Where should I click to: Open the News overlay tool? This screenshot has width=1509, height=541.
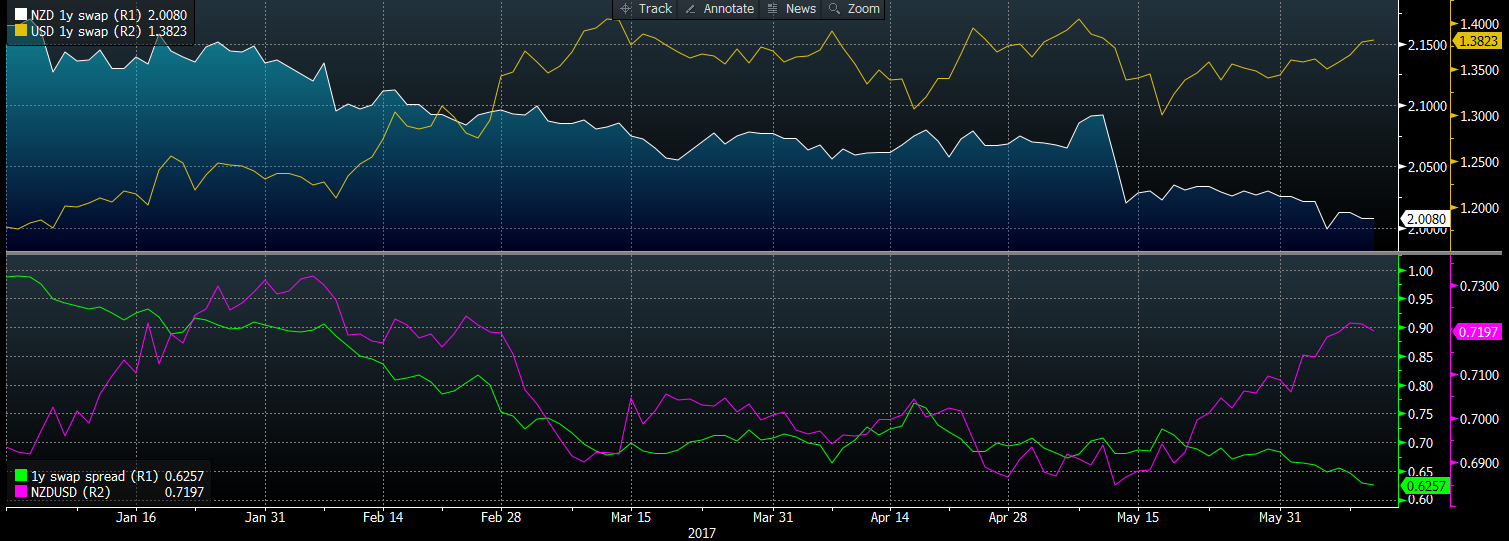point(791,9)
